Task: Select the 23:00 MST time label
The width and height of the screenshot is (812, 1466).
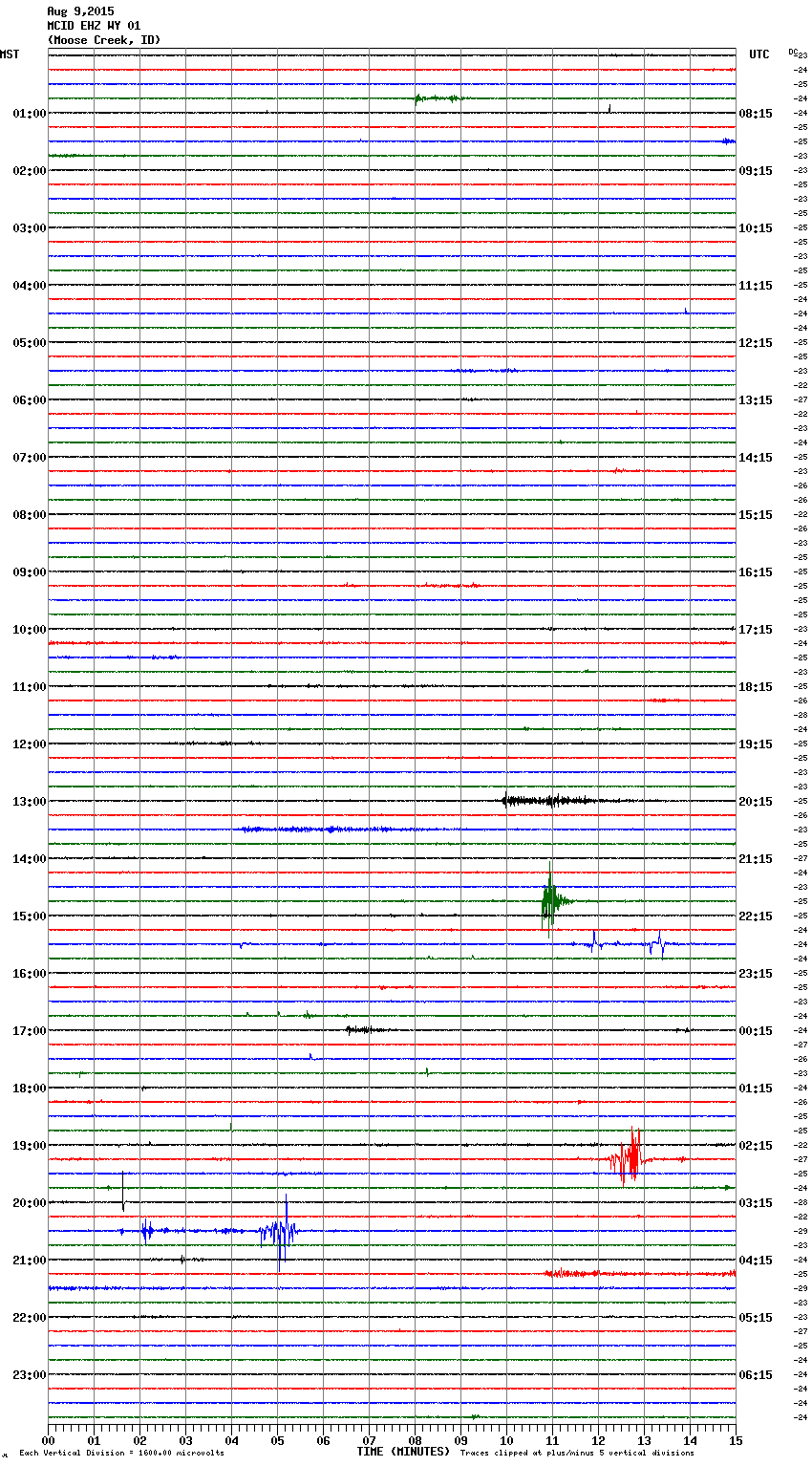Action: point(30,1374)
